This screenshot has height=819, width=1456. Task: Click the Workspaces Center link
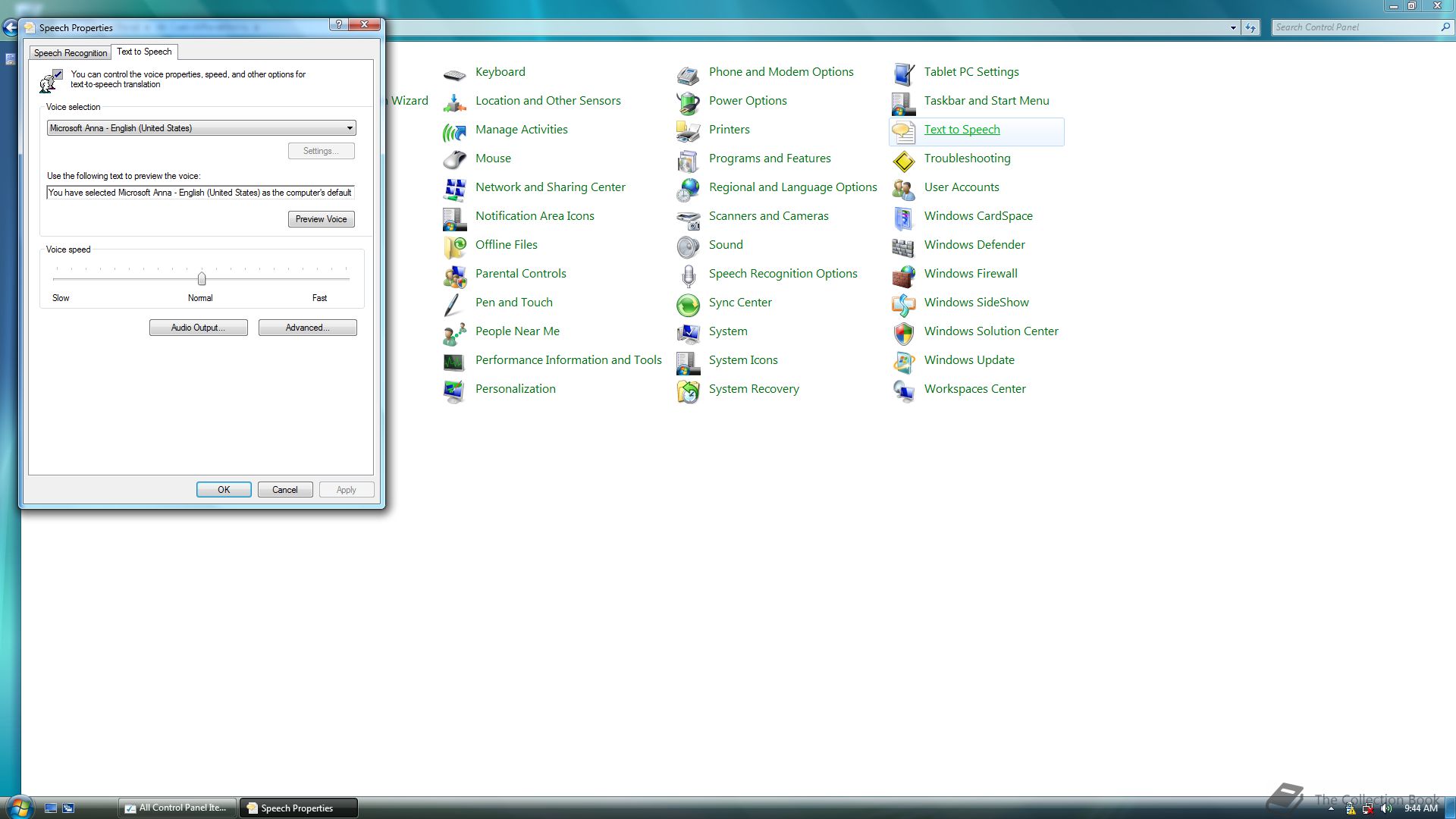(x=974, y=389)
